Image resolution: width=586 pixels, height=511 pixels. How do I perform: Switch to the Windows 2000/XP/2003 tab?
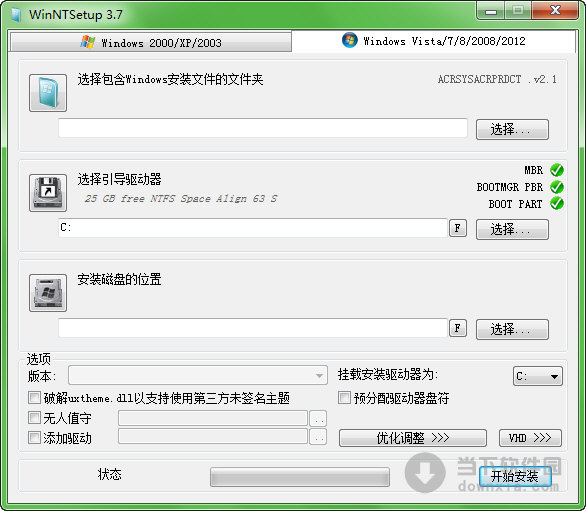[151, 42]
